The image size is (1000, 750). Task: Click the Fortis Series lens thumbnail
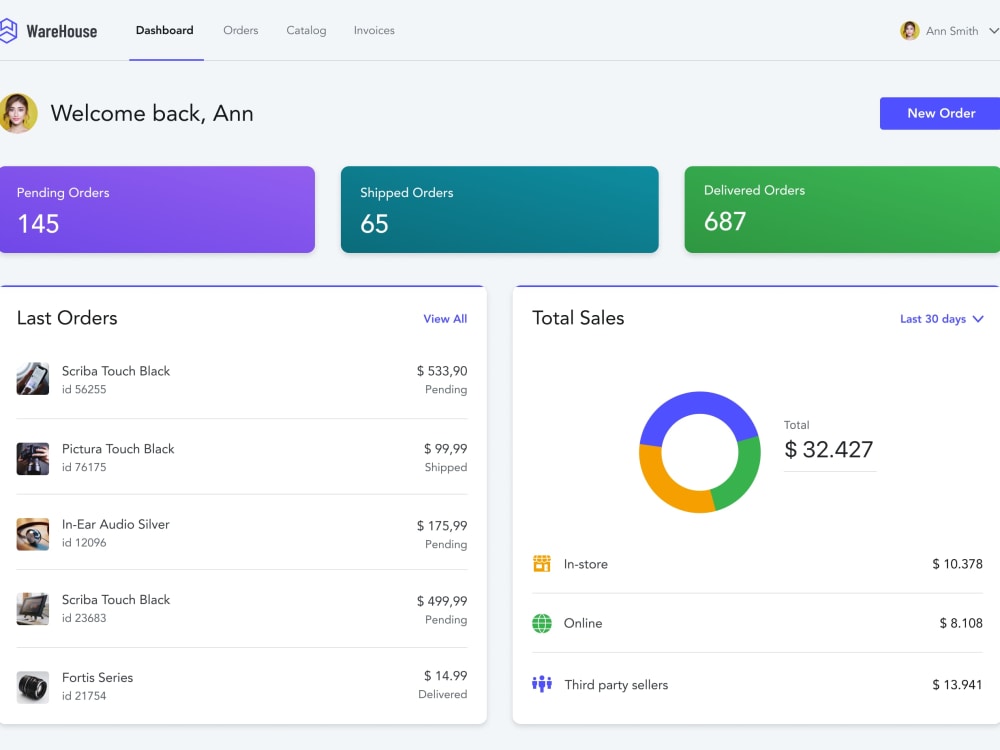pos(33,687)
